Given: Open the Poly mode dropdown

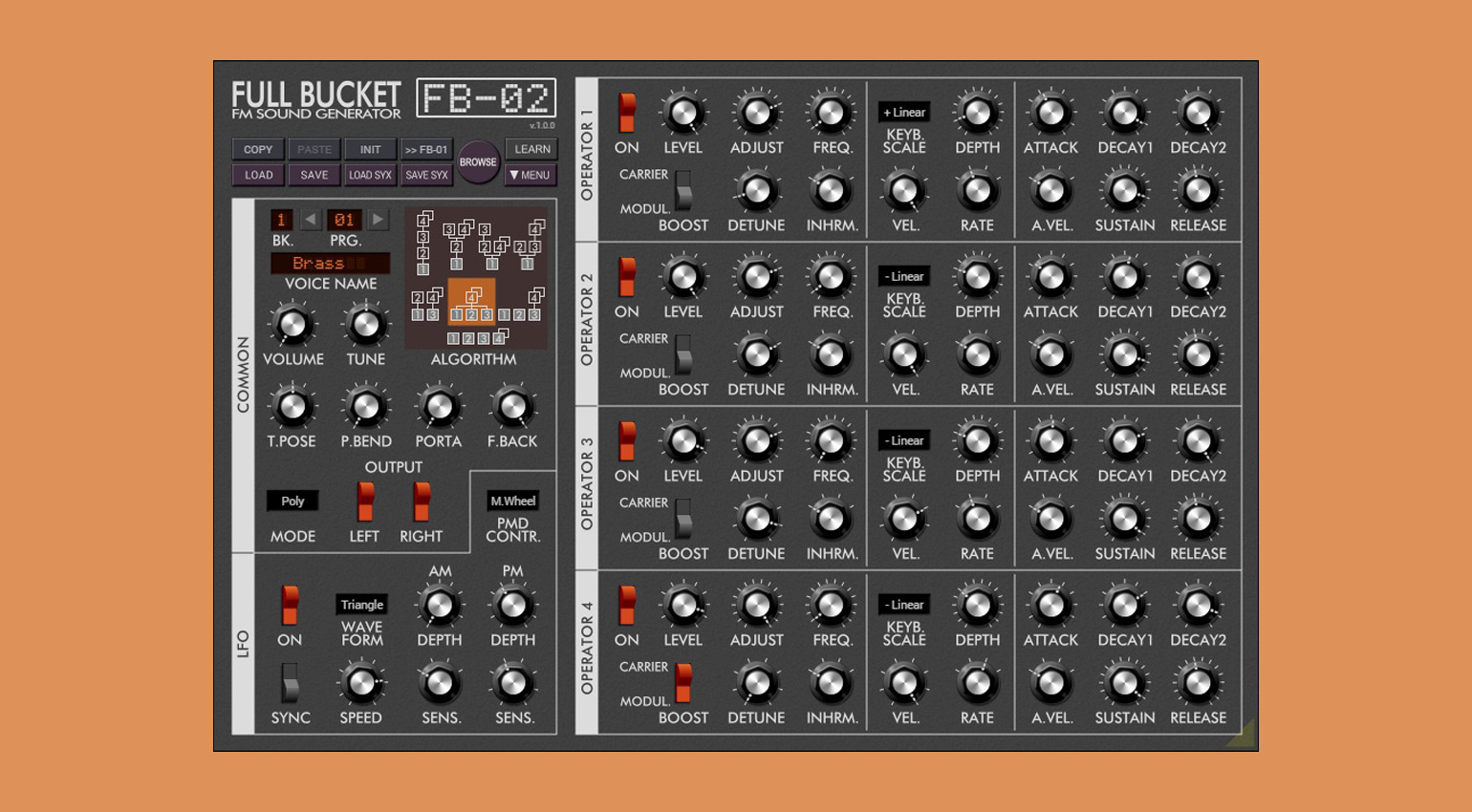Looking at the screenshot, I should tap(292, 502).
